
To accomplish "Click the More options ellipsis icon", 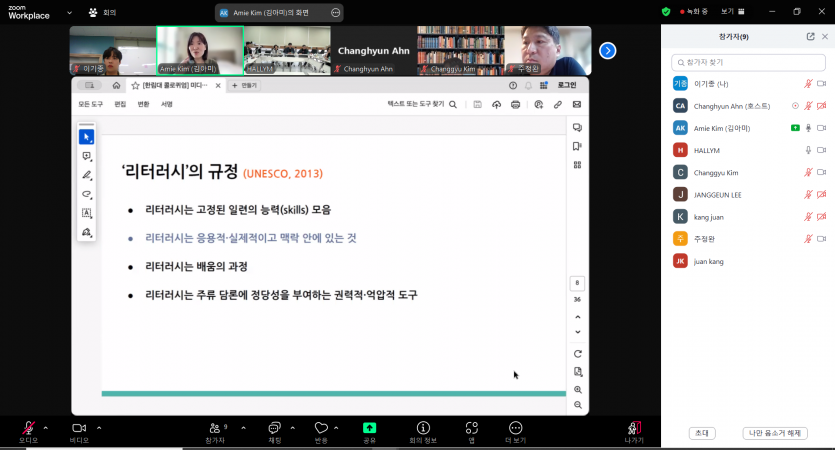I will (516, 428).
